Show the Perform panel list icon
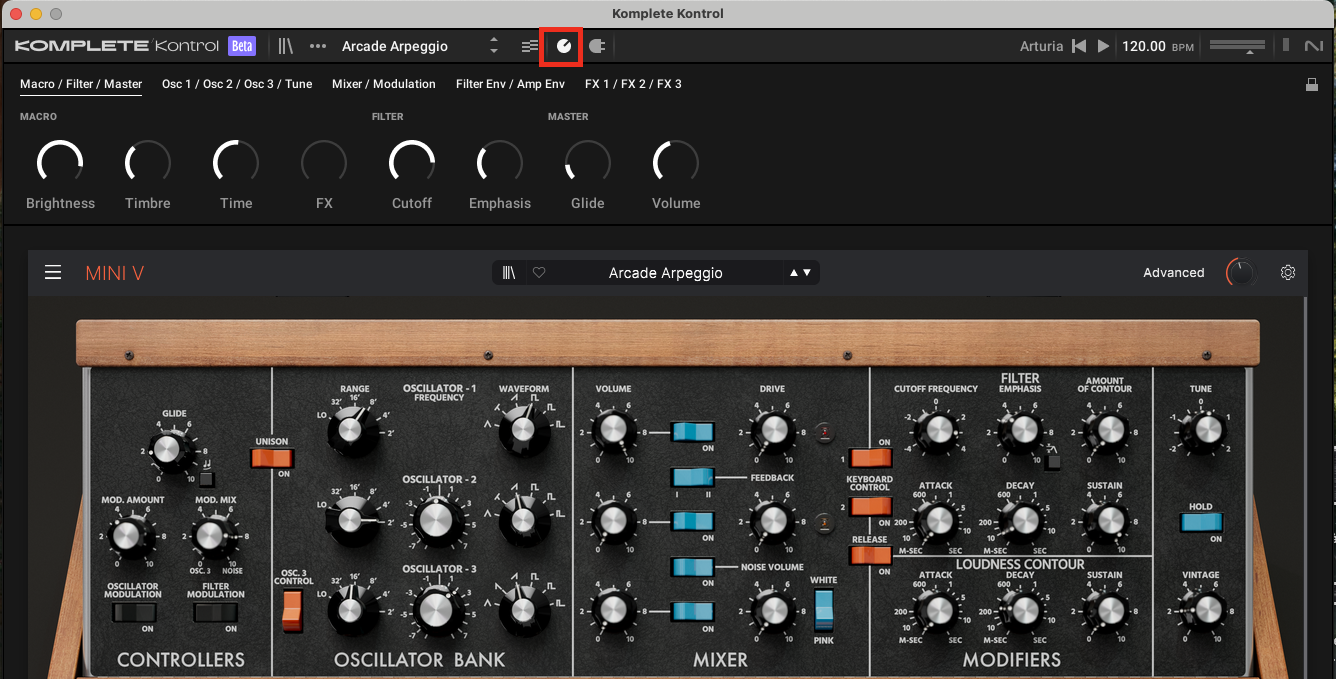 pos(529,46)
